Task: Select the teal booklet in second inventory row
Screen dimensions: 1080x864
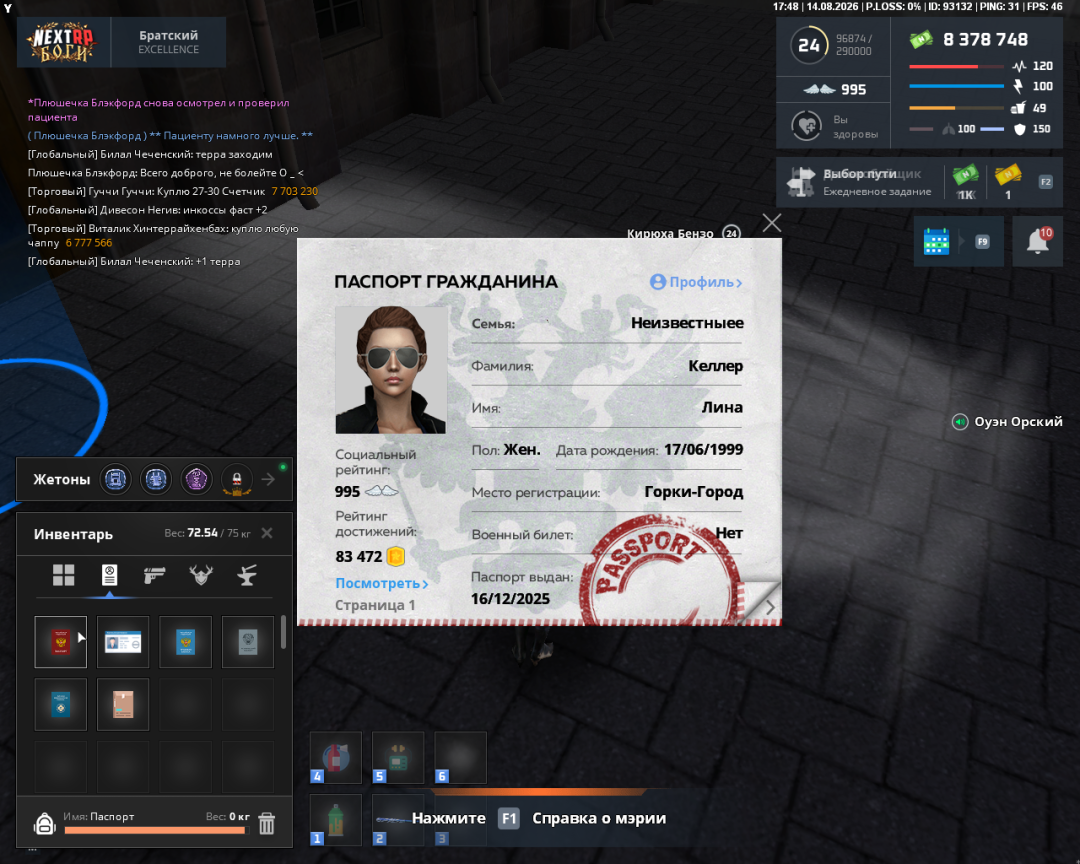Action: 61,704
